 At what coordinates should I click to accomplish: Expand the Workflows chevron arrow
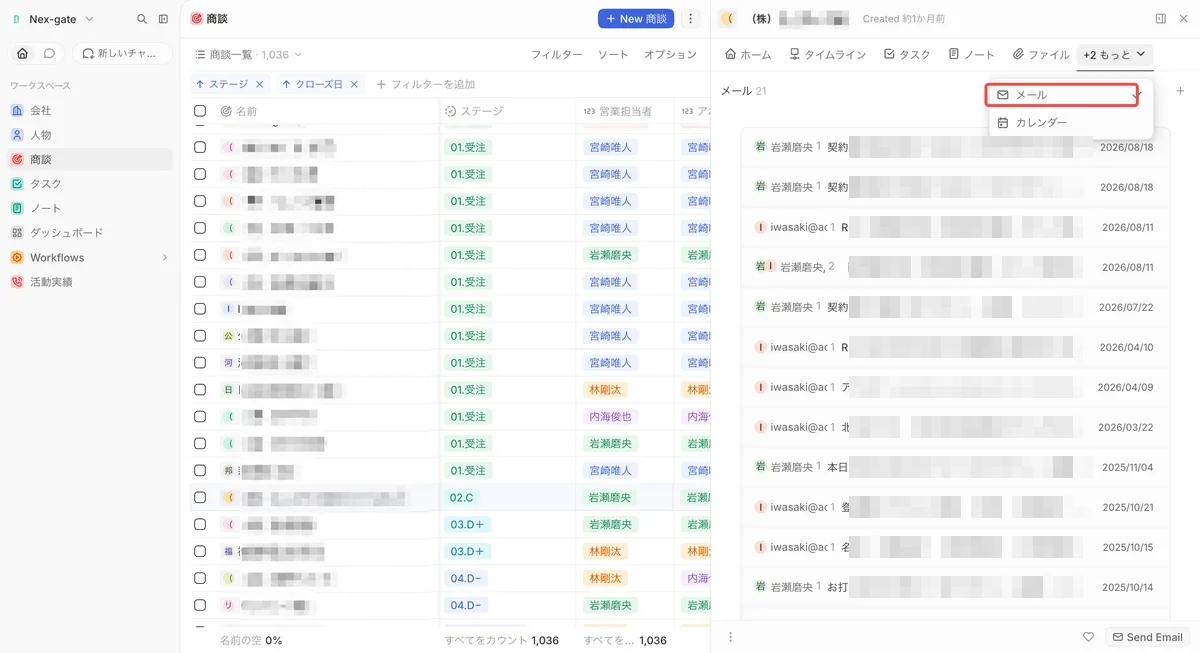pyautogui.click(x=164, y=257)
